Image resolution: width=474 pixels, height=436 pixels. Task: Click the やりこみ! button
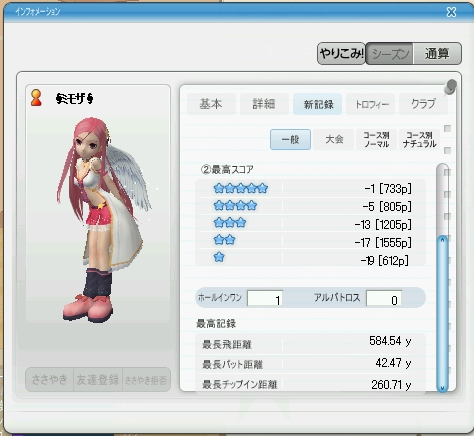pos(341,53)
